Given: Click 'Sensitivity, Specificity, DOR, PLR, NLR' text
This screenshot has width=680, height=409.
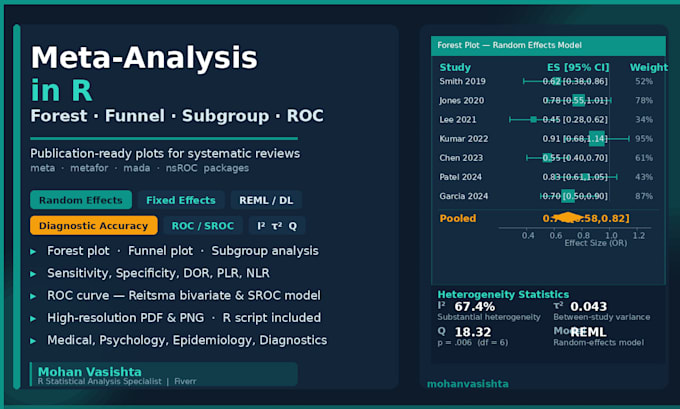Looking at the screenshot, I should tap(158, 273).
